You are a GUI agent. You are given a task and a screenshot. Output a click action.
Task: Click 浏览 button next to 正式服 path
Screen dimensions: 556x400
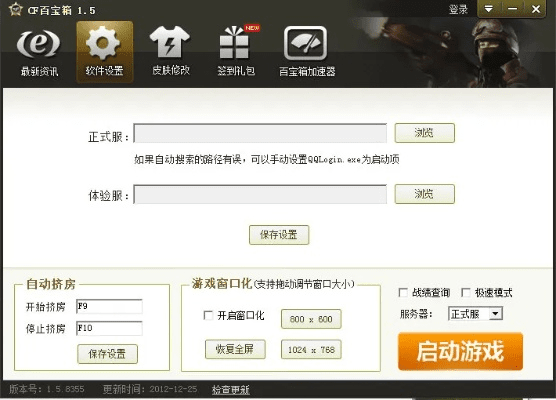pos(424,133)
